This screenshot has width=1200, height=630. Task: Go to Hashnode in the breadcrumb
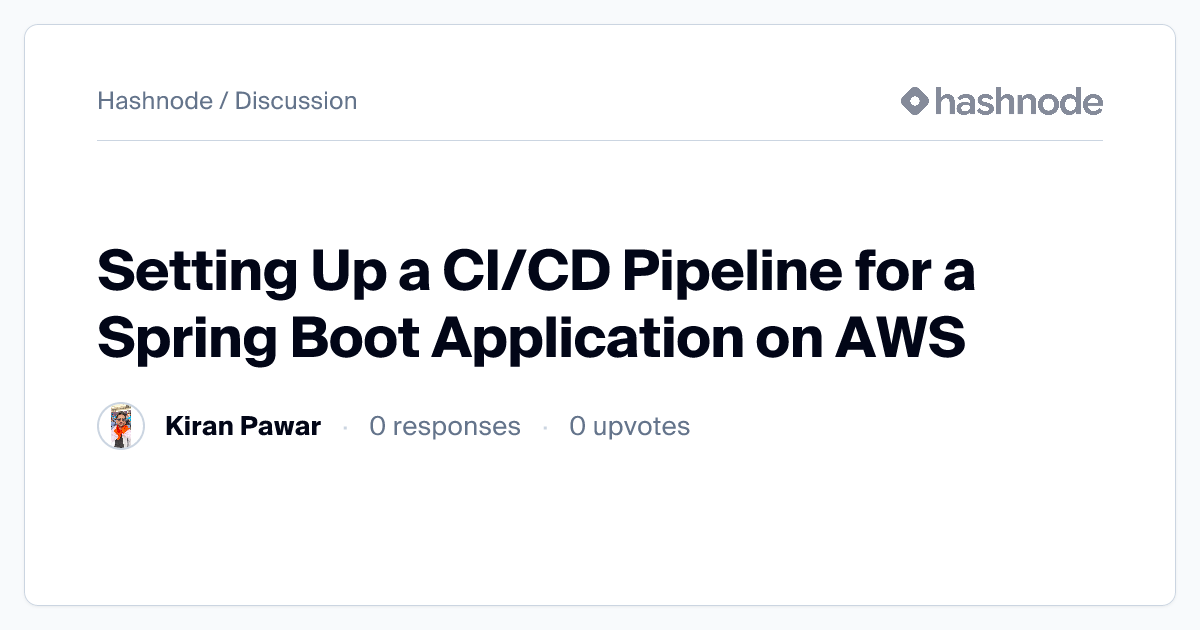(x=154, y=101)
